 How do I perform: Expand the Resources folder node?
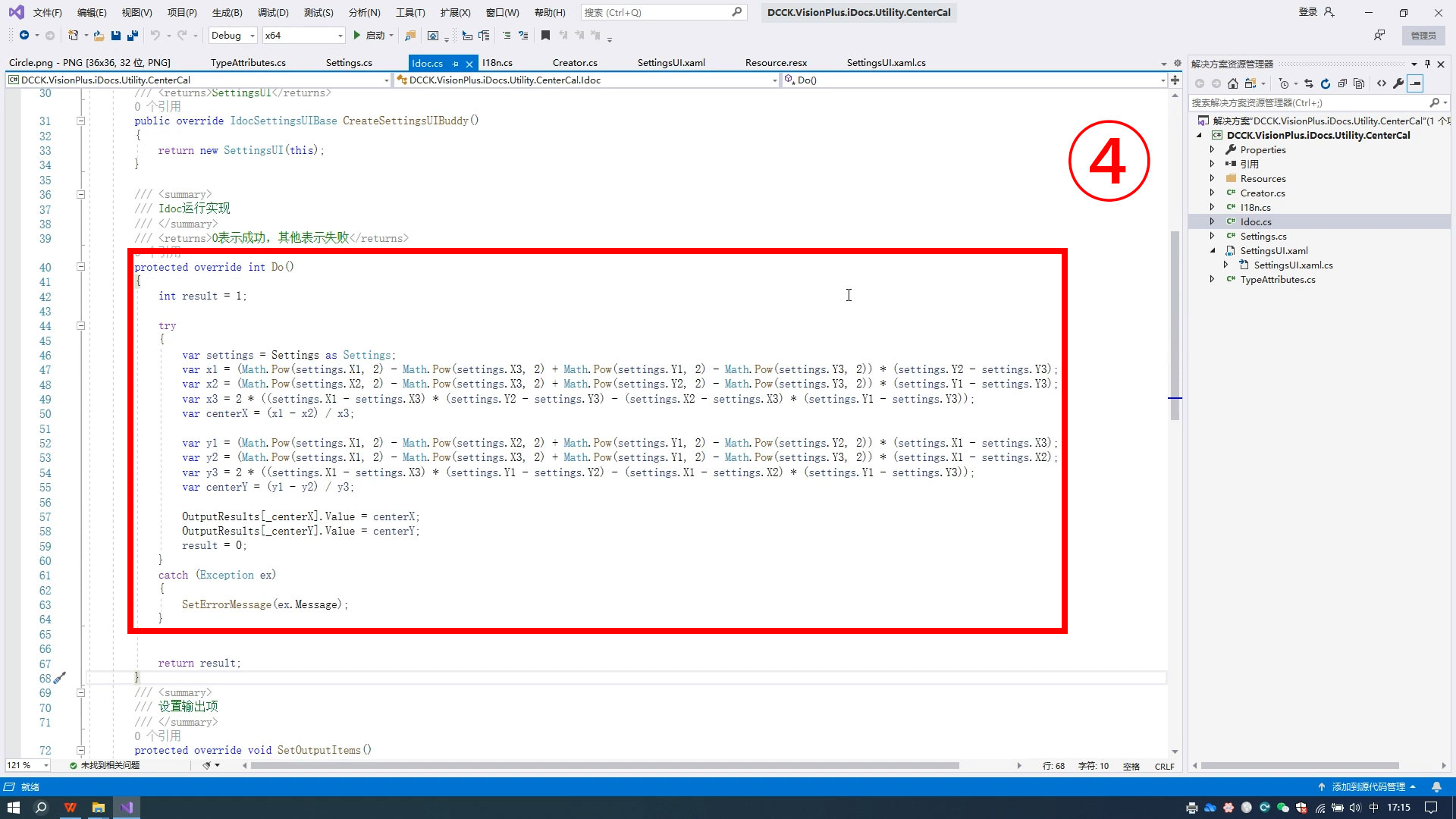click(x=1212, y=178)
